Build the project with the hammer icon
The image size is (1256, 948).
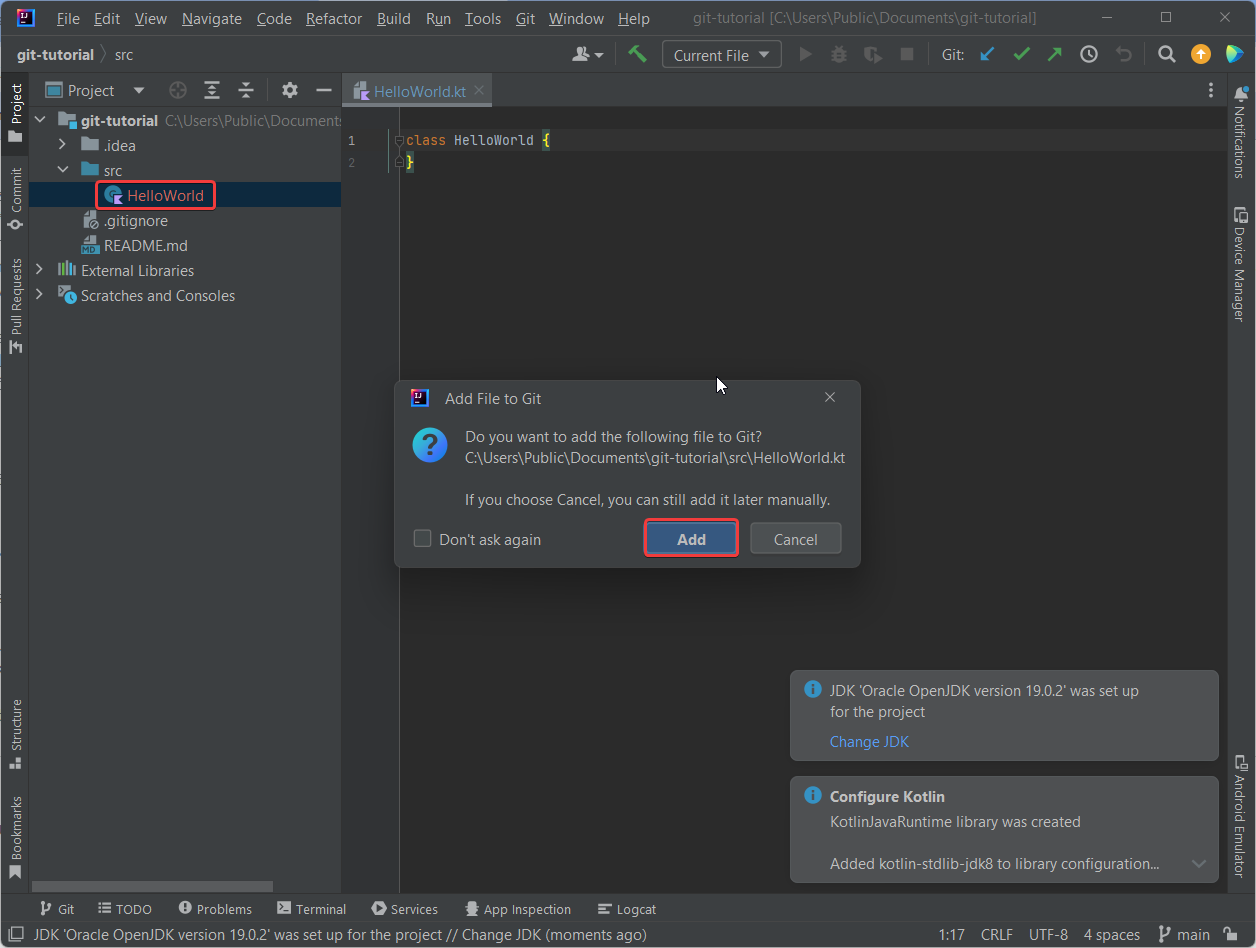(637, 54)
